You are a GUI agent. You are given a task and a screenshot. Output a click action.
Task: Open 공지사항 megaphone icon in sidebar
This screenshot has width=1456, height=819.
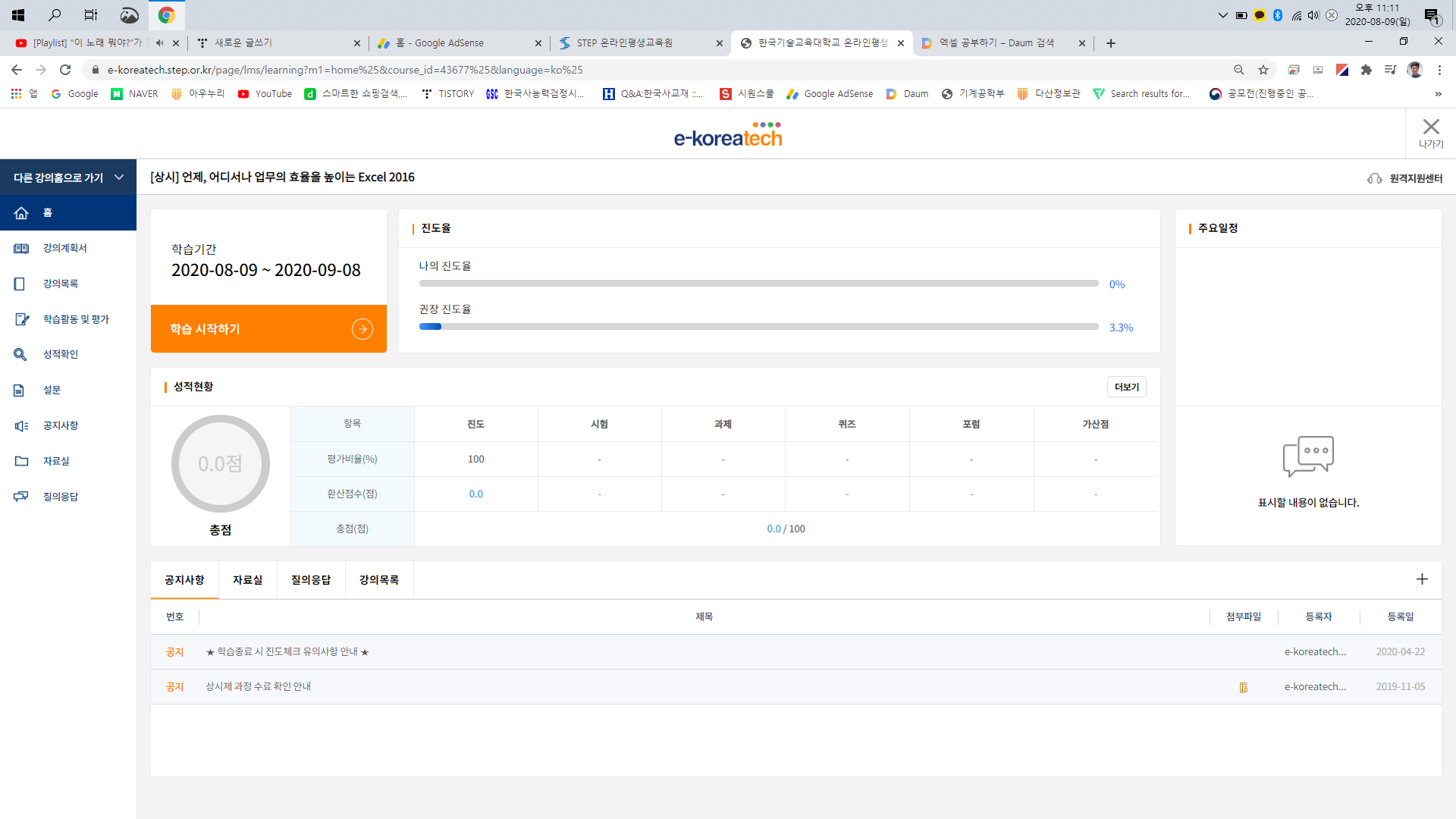(x=21, y=426)
